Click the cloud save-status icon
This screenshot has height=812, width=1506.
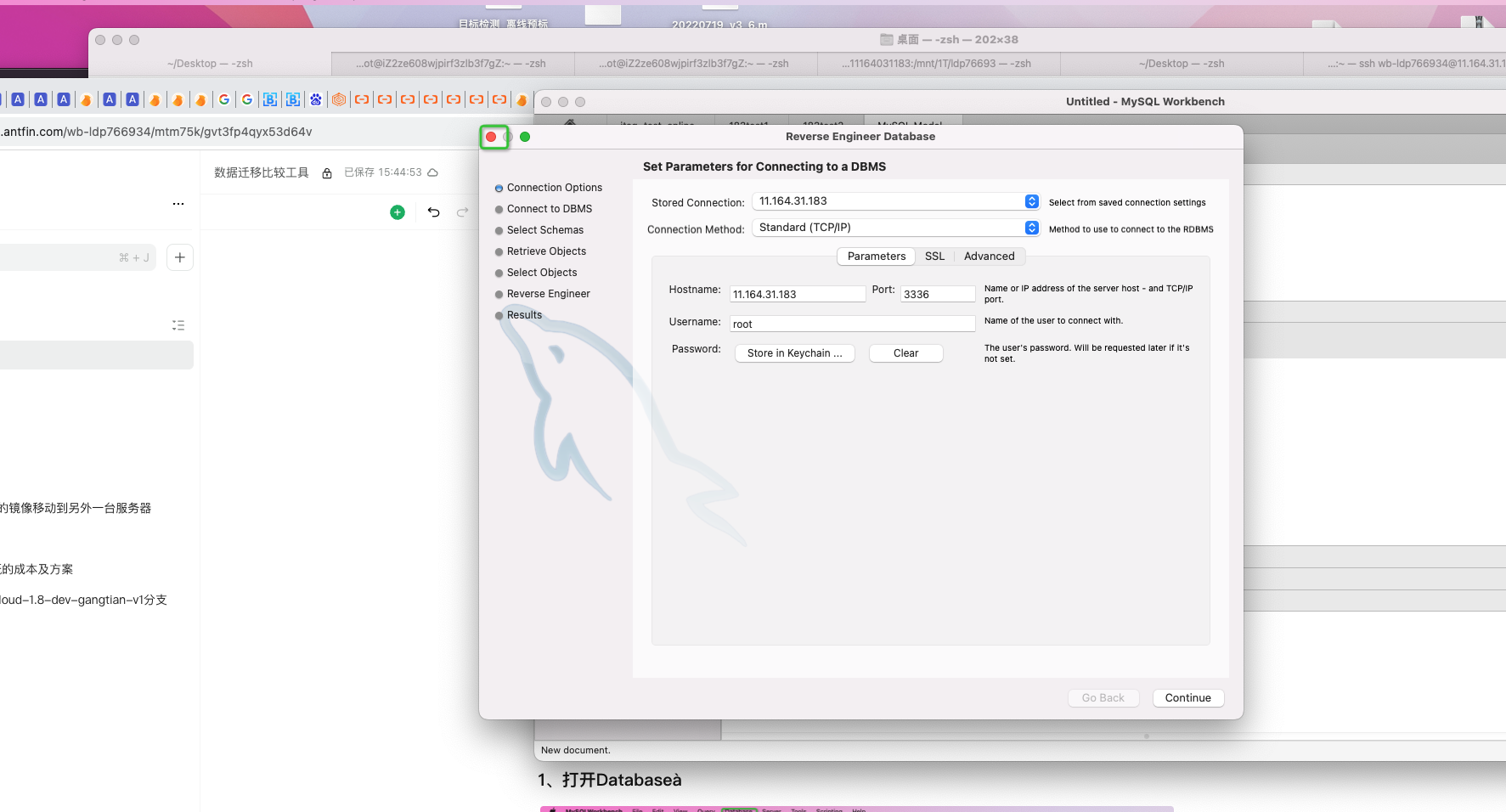tap(432, 172)
